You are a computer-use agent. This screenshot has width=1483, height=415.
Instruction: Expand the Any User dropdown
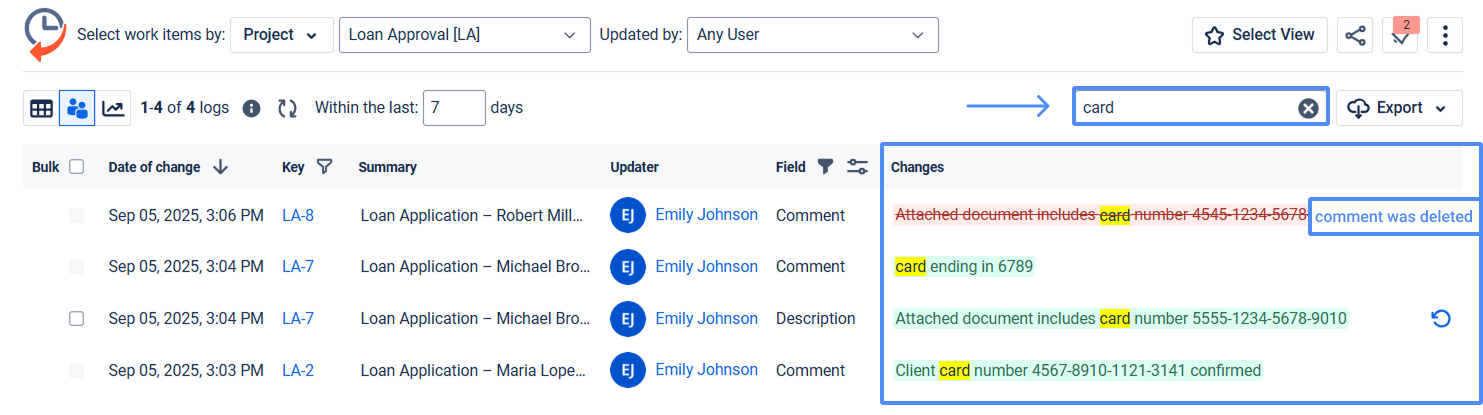(812, 35)
